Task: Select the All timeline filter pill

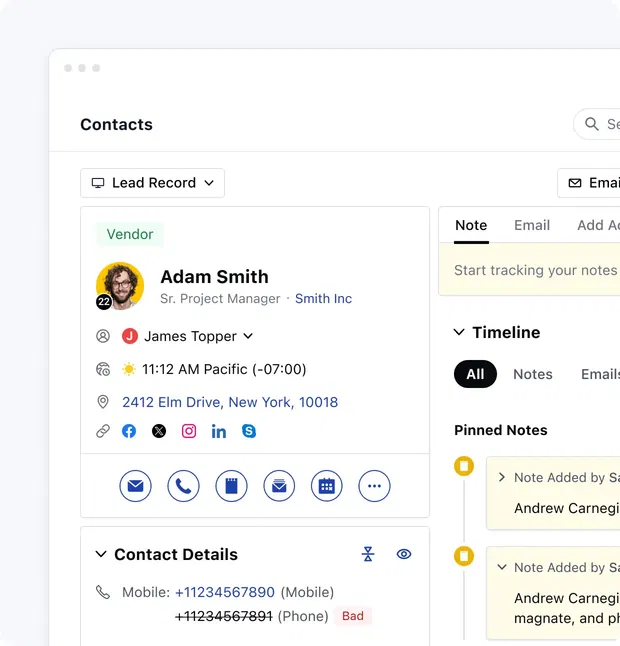Action: pyautogui.click(x=475, y=374)
